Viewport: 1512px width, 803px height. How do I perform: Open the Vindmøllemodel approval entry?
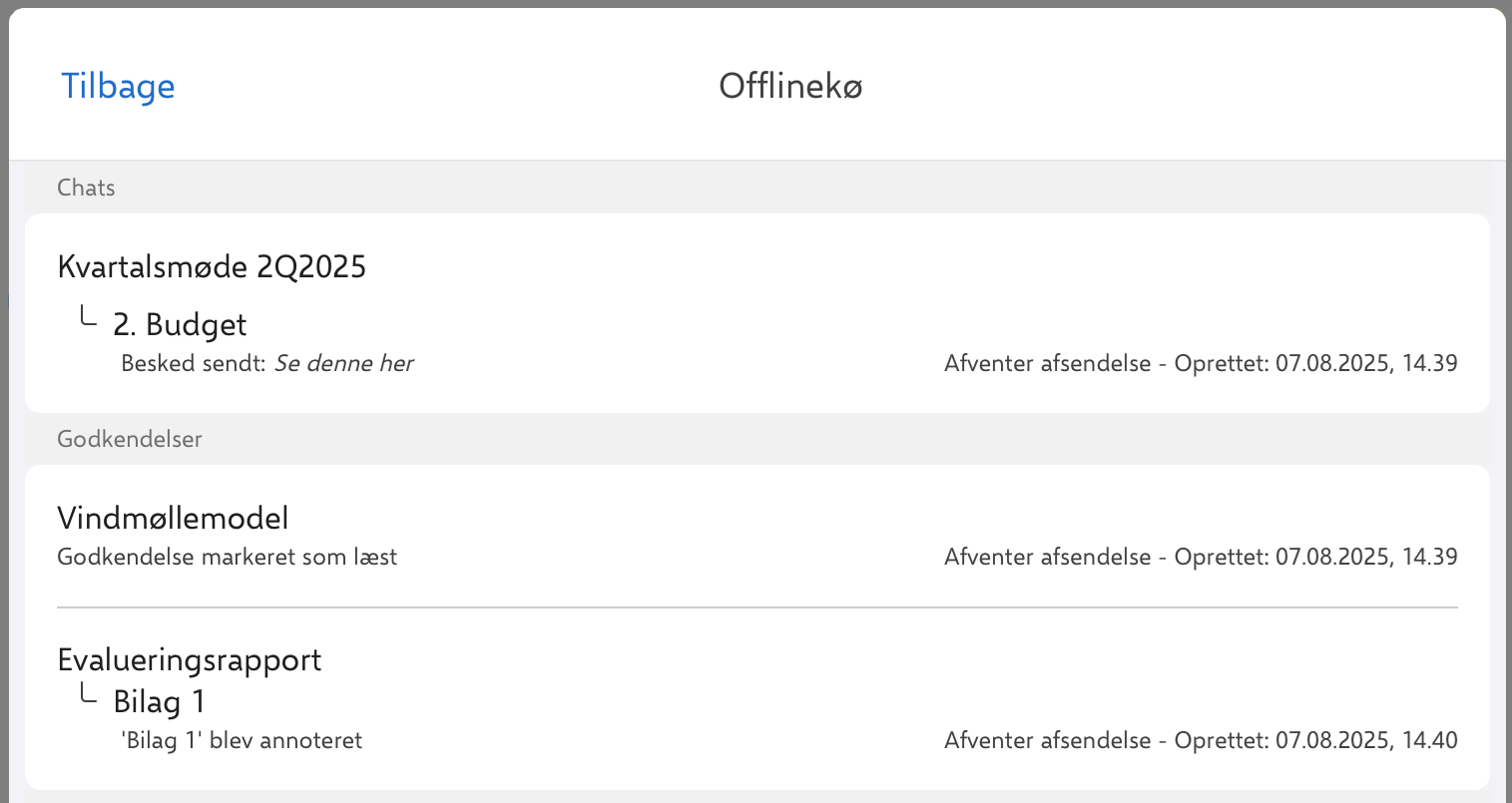pos(173,518)
